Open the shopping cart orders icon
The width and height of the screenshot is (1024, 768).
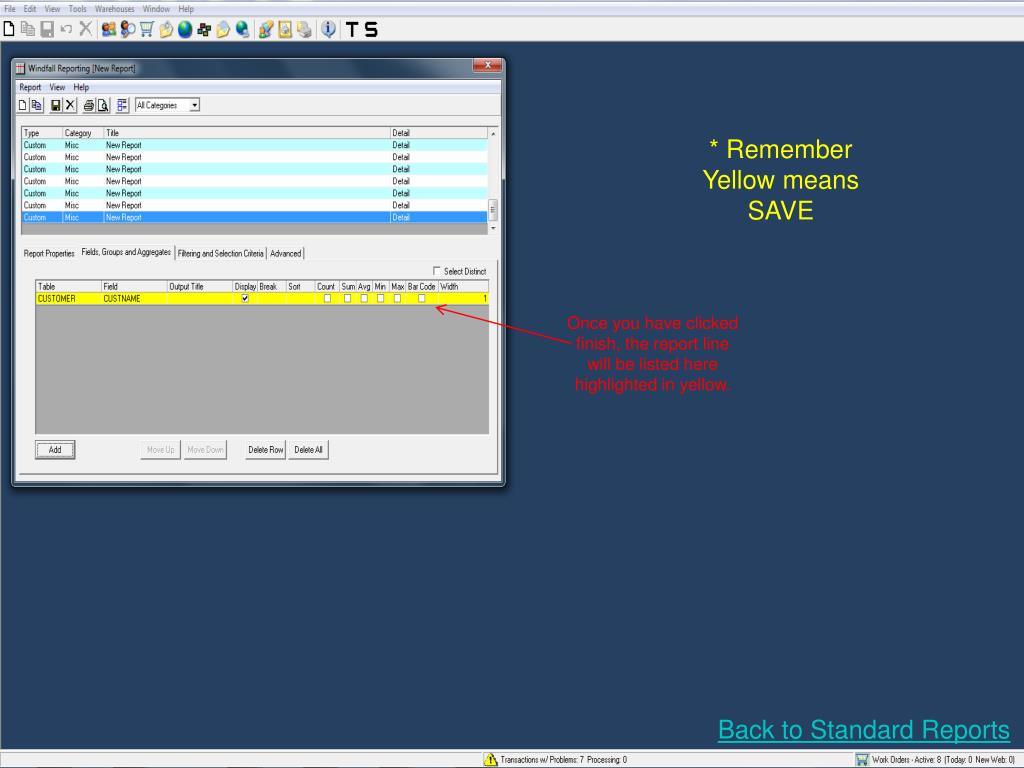pyautogui.click(x=147, y=29)
